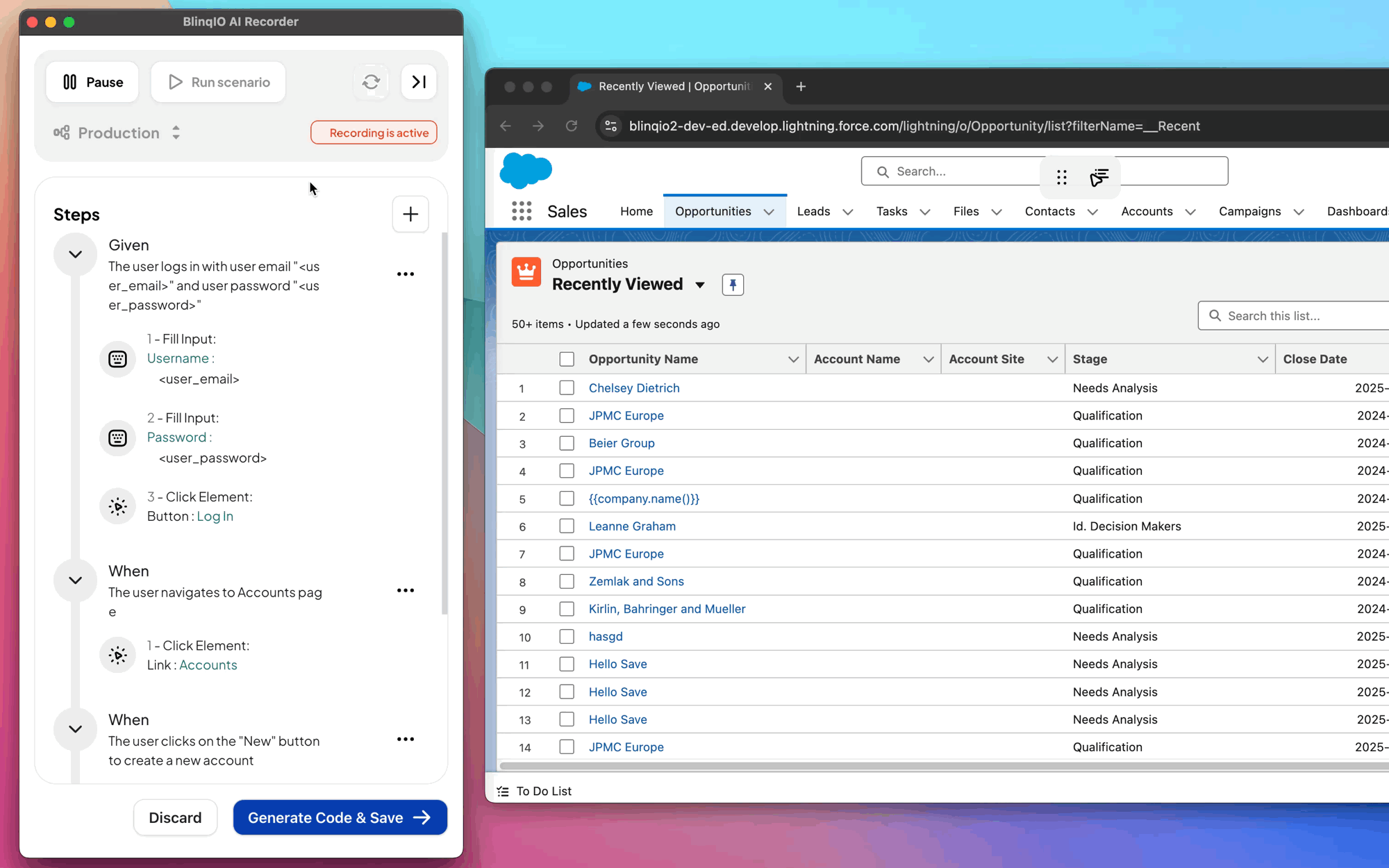
Task: Go forward in the browser
Action: [538, 126]
